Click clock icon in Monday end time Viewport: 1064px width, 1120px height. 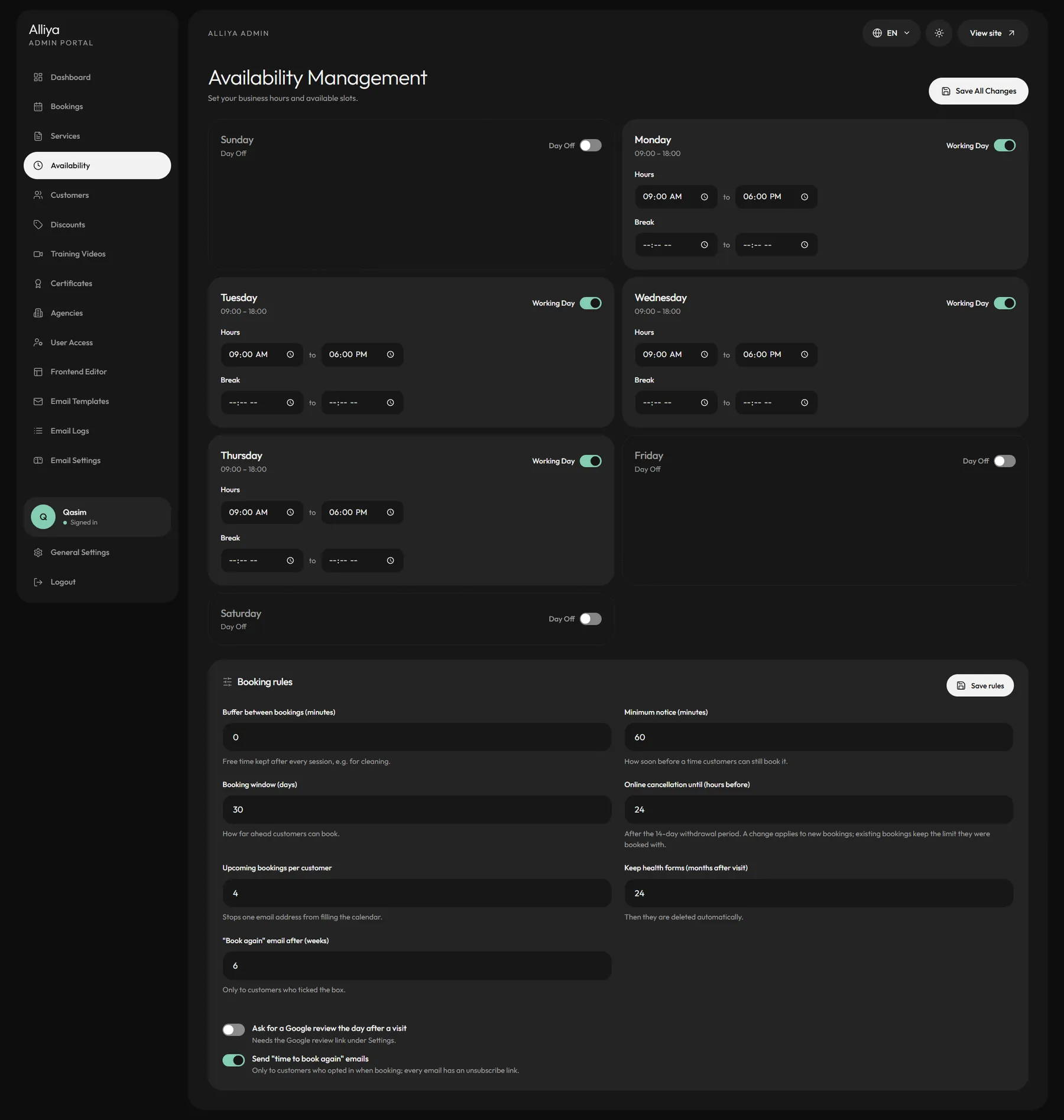pyautogui.click(x=804, y=197)
